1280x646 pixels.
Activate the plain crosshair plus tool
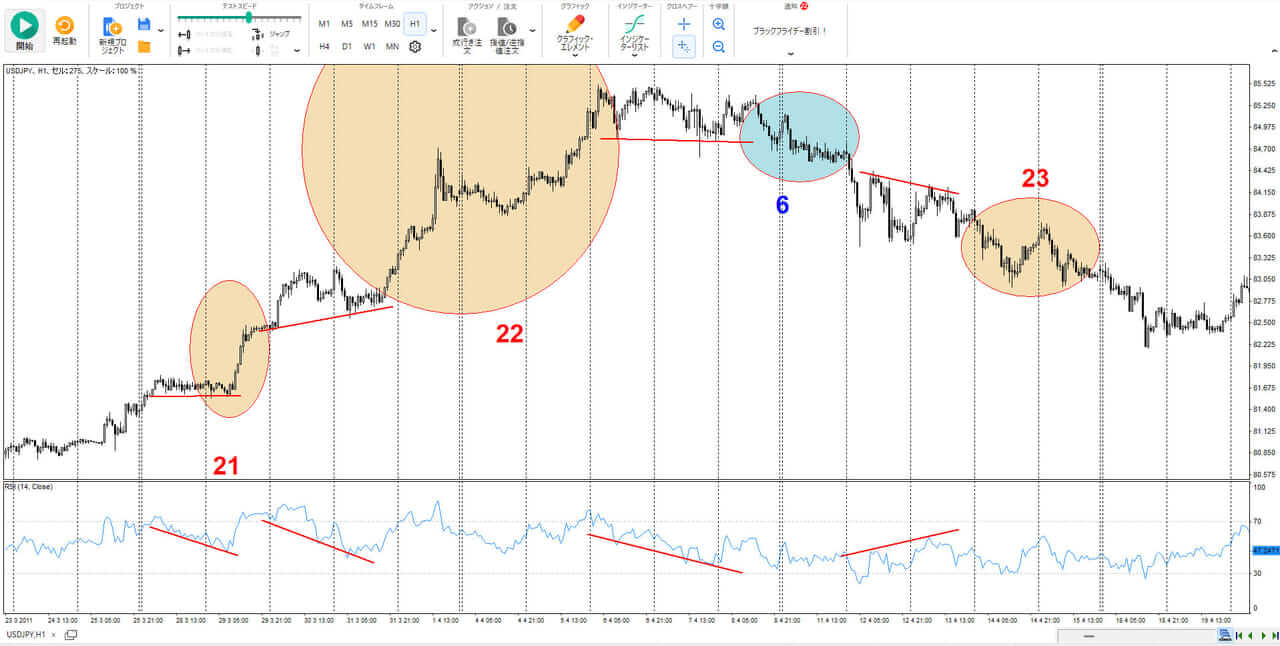[x=684, y=23]
